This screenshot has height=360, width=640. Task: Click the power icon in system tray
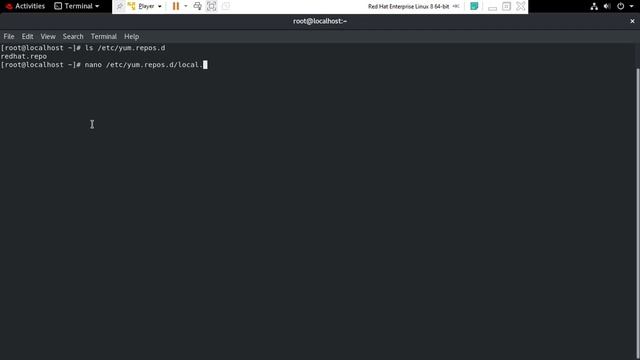click(x=620, y=6)
